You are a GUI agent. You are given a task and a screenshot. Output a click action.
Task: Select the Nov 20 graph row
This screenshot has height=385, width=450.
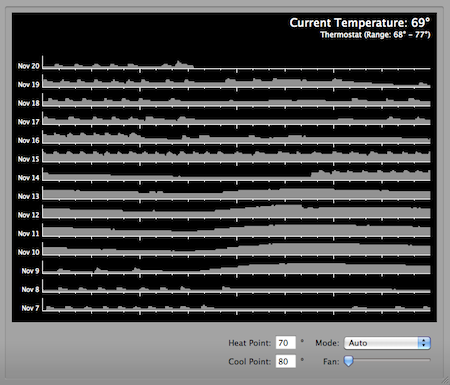236,63
